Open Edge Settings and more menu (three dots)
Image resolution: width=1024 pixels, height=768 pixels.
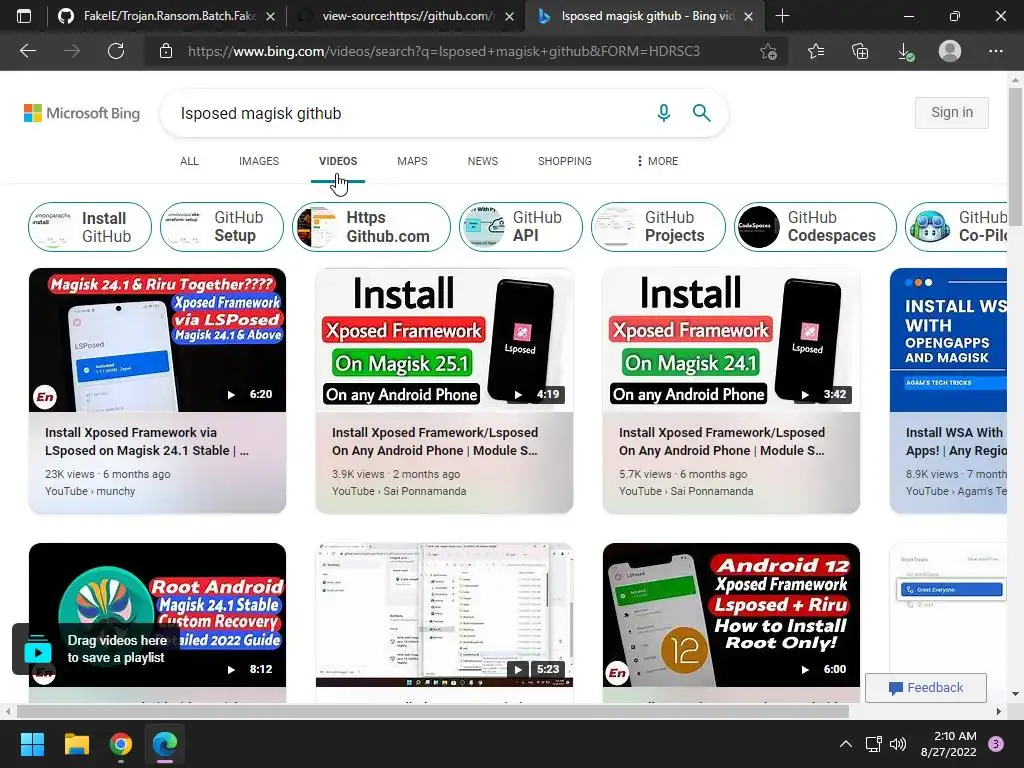(x=995, y=51)
